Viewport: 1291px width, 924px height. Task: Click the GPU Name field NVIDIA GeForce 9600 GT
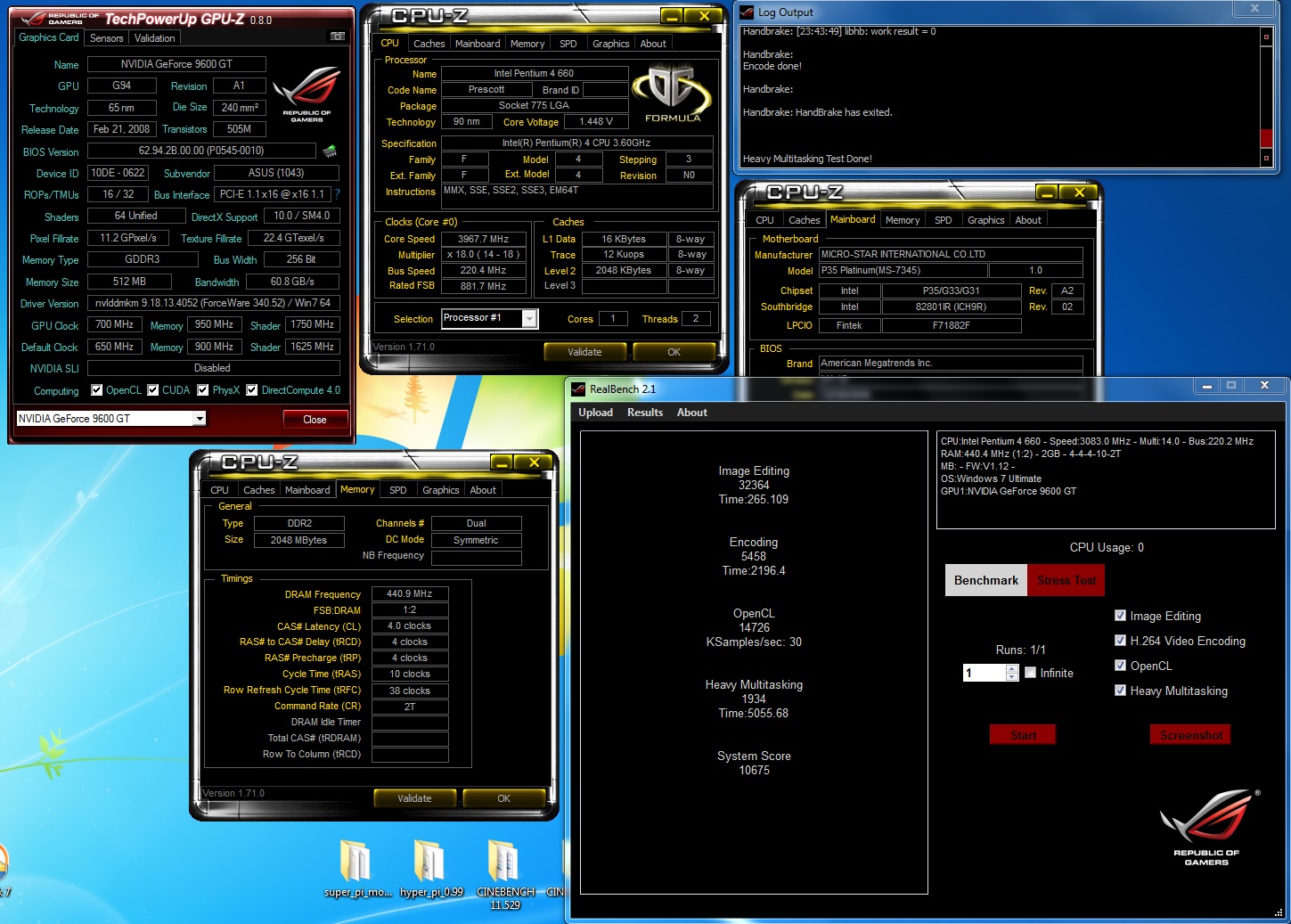coord(176,64)
